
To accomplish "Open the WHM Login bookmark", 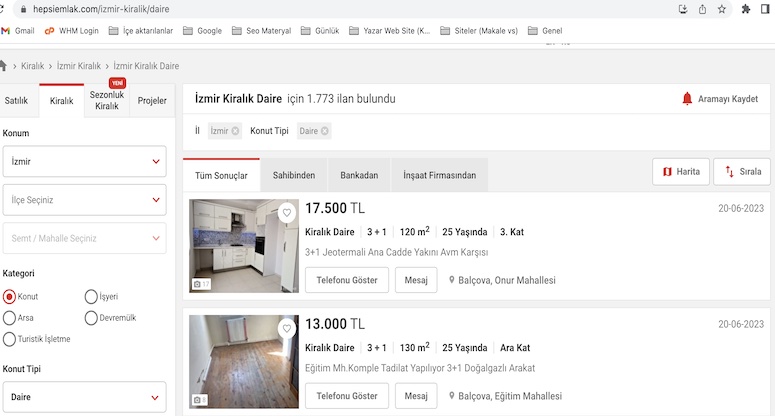I will point(72,31).
